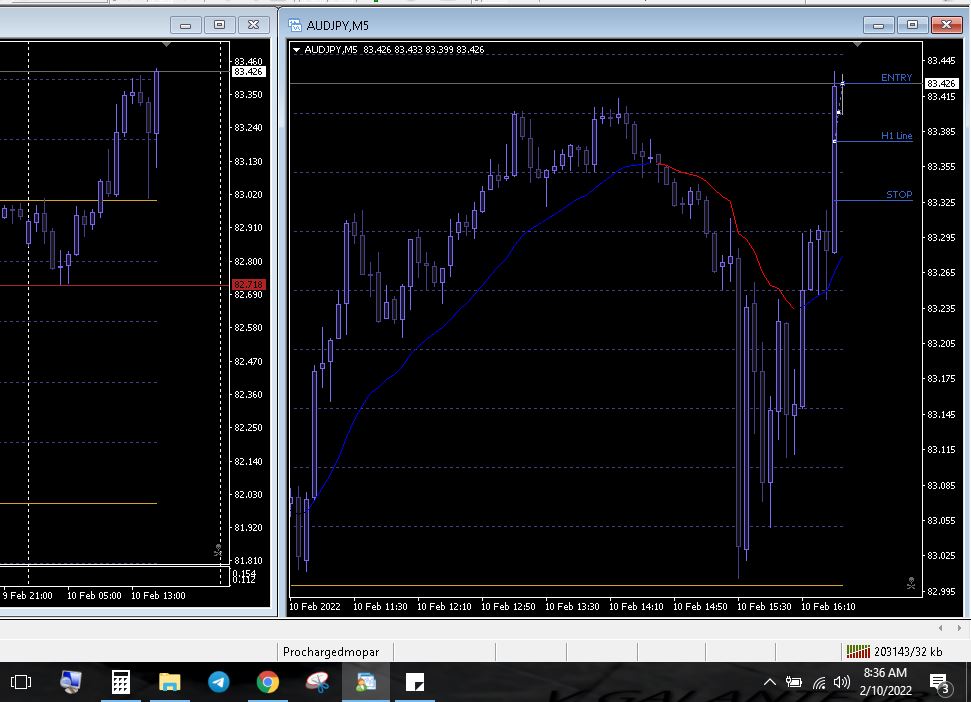
Task: Open the volume control in tray
Action: 842,682
